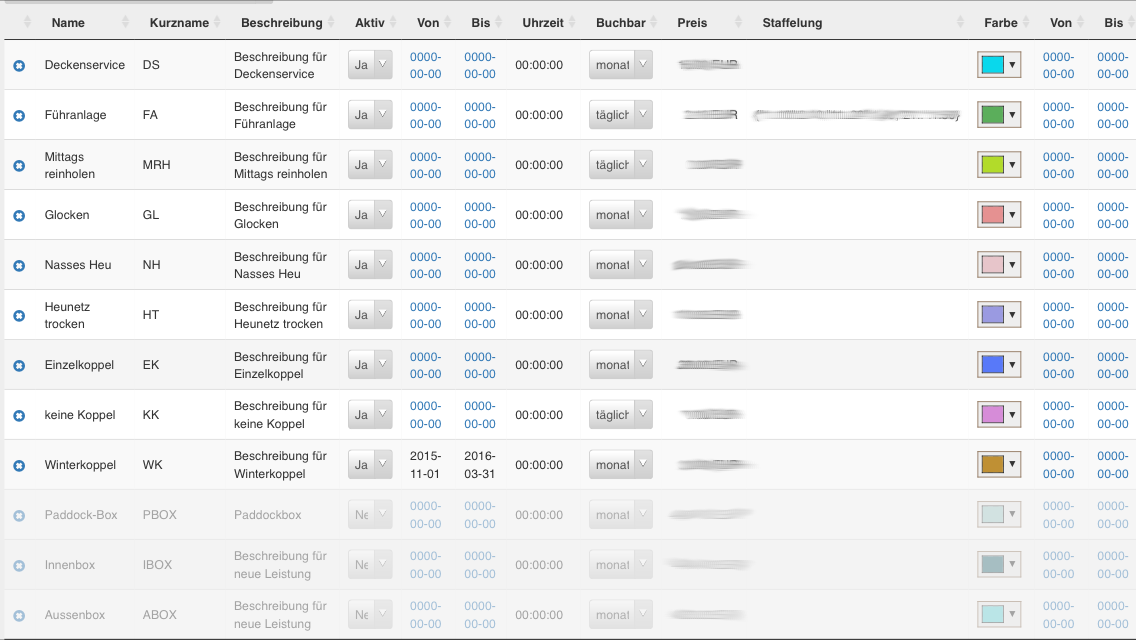This screenshot has height=640, width=1136.
Task: Click the 2015-11-01 Von date for Winterkoppel
Action: (x=425, y=465)
